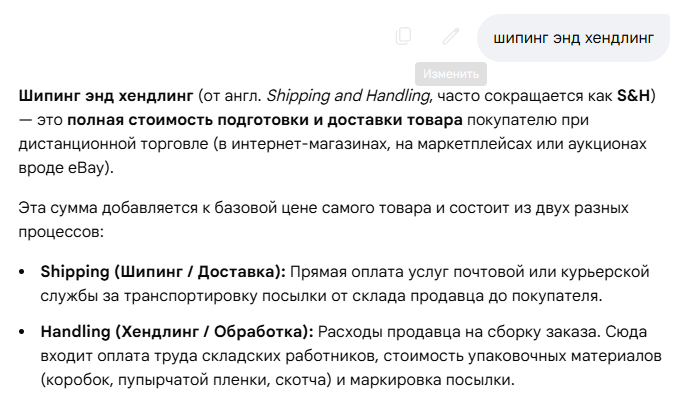Click the word "процессов:" before the list

61,232
